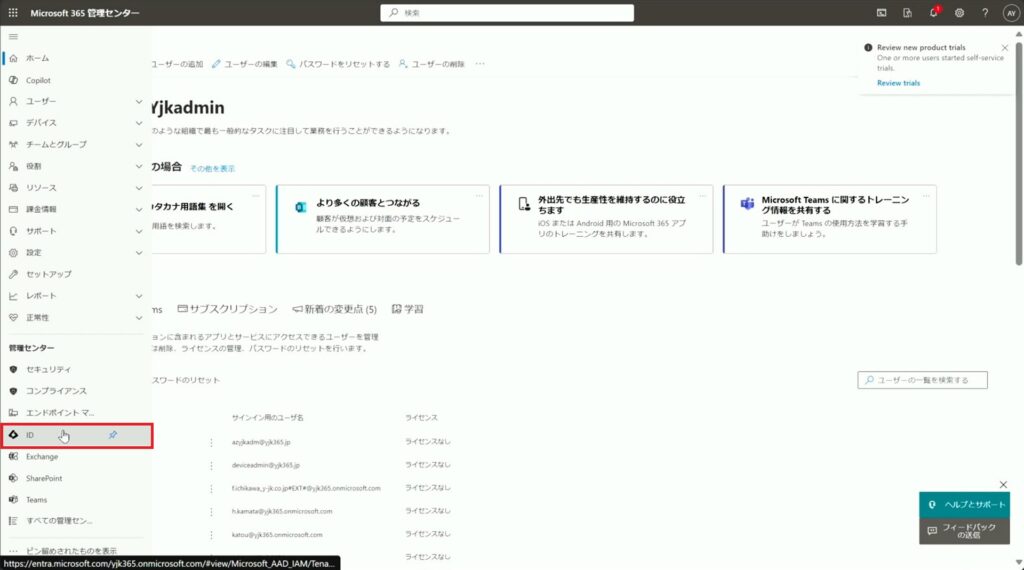
Task: Expand the Support (サポート) sidebar section
Action: [x=138, y=231]
